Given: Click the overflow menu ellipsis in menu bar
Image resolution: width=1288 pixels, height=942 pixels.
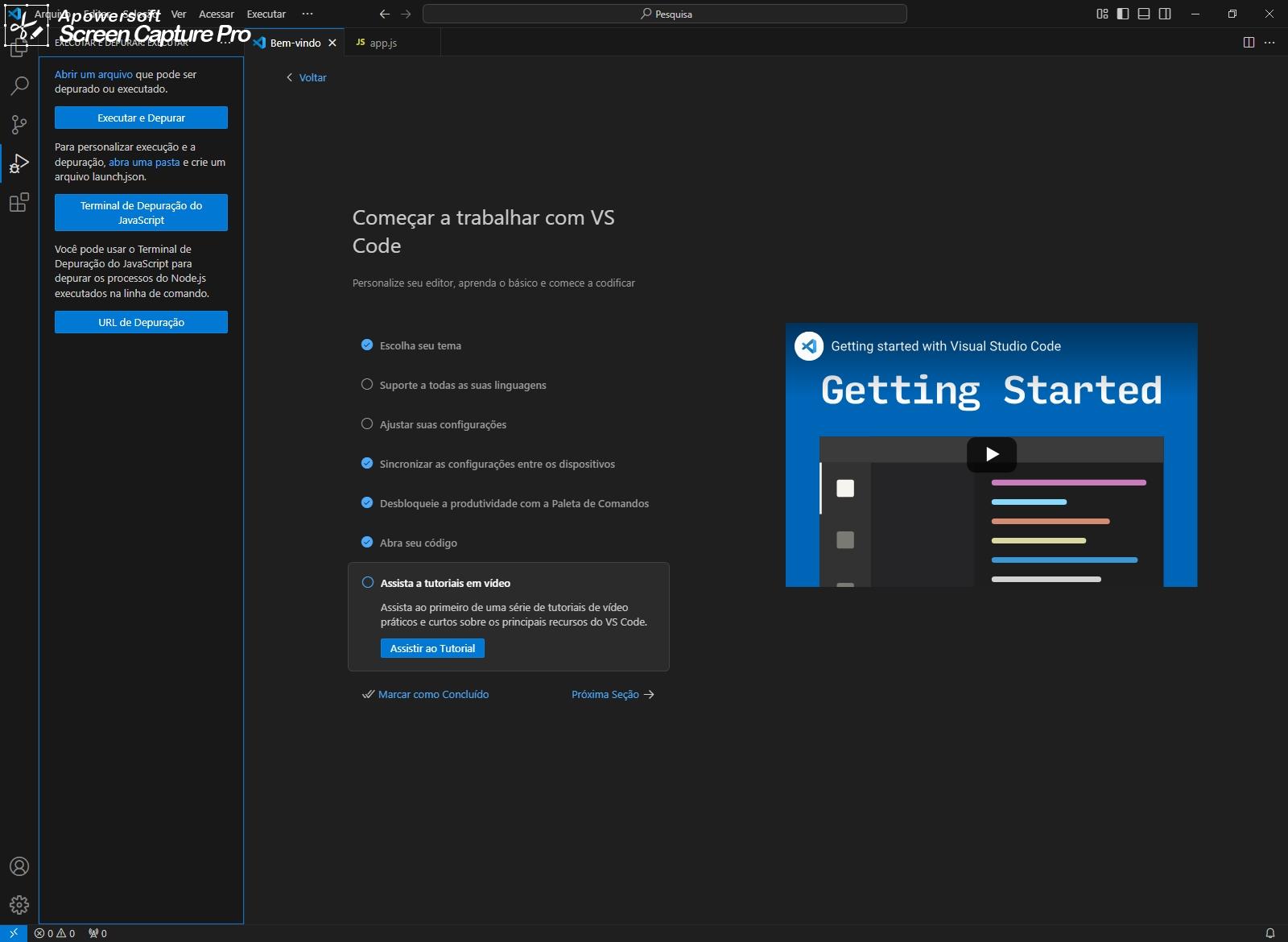Looking at the screenshot, I should [x=308, y=14].
